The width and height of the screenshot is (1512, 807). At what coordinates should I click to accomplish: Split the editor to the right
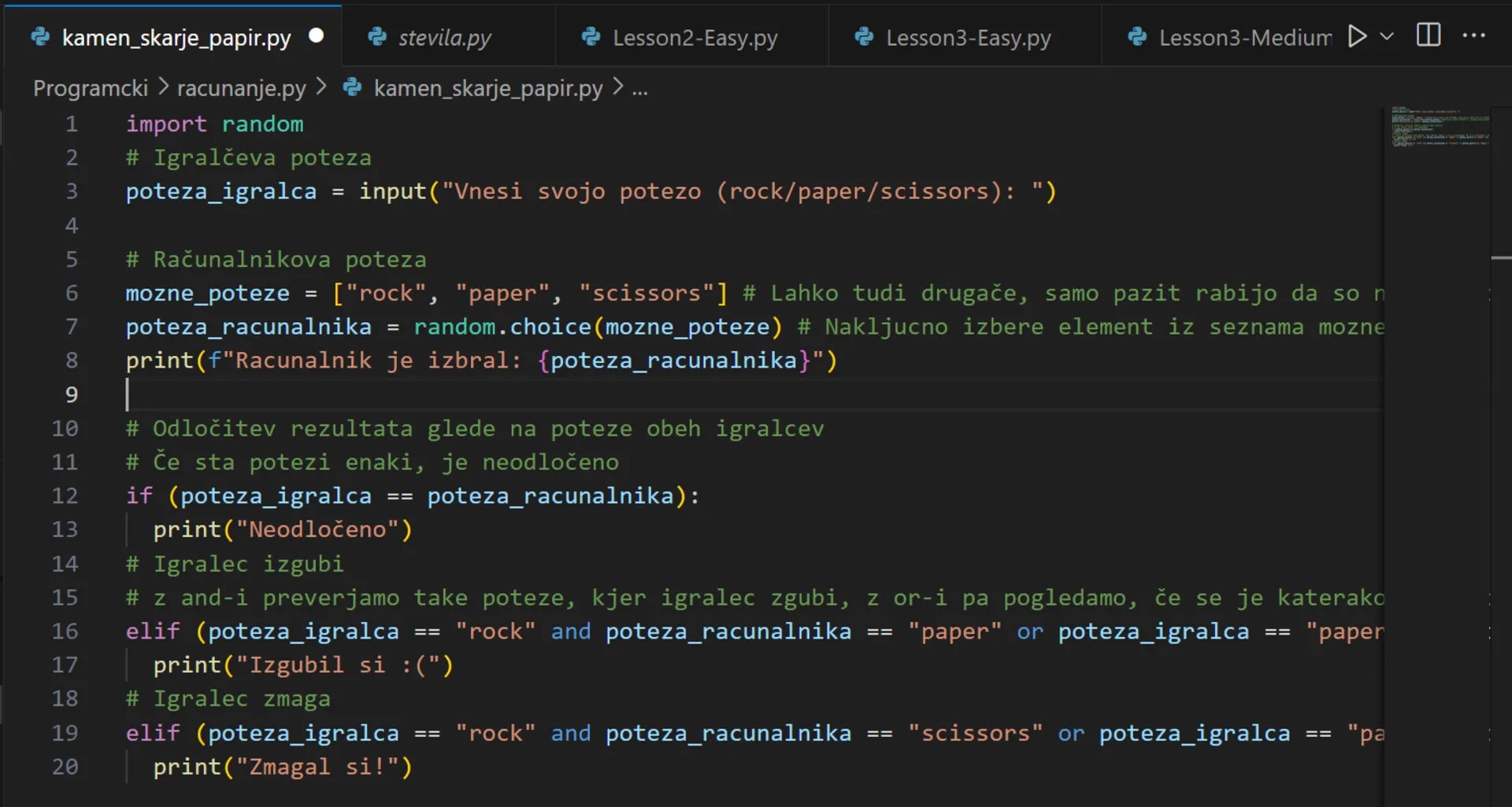pyautogui.click(x=1429, y=35)
